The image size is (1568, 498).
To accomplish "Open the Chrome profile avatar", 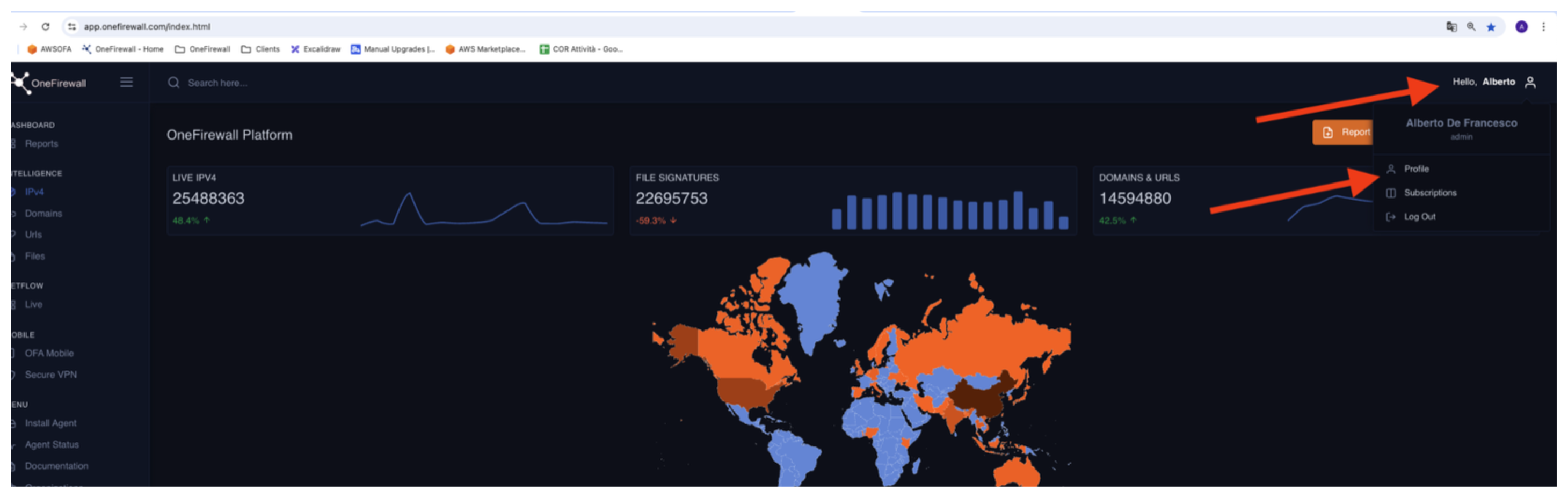I will tap(1521, 26).
